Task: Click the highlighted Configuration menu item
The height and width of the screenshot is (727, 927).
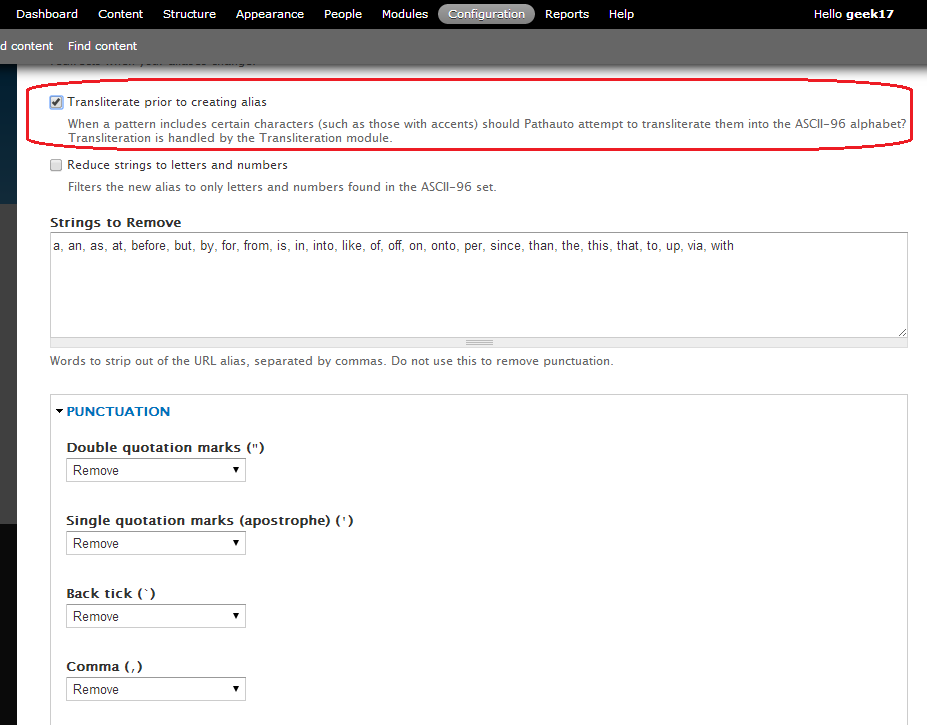Action: [x=486, y=14]
